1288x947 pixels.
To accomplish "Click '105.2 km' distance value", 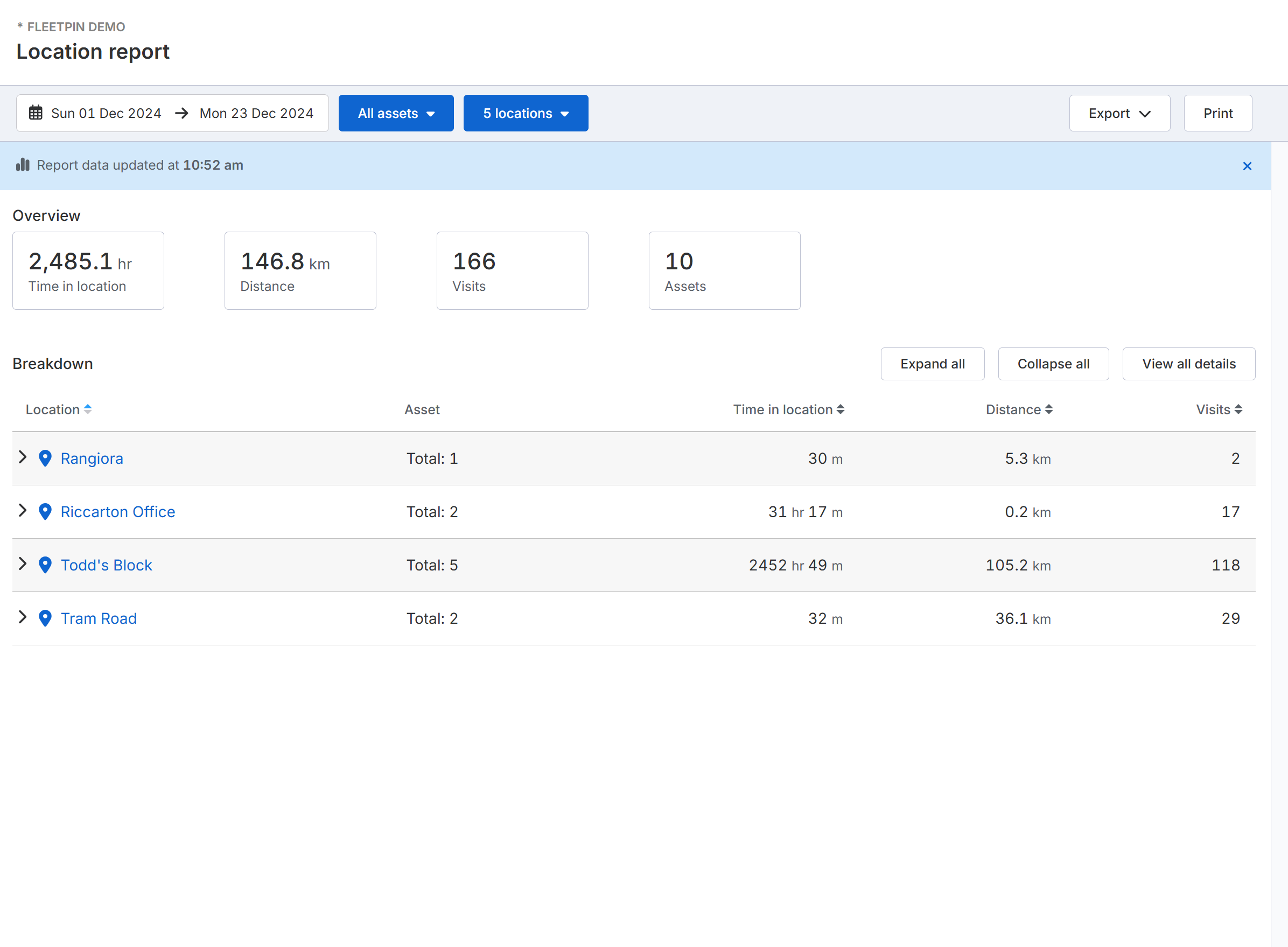I will pyautogui.click(x=1018, y=565).
